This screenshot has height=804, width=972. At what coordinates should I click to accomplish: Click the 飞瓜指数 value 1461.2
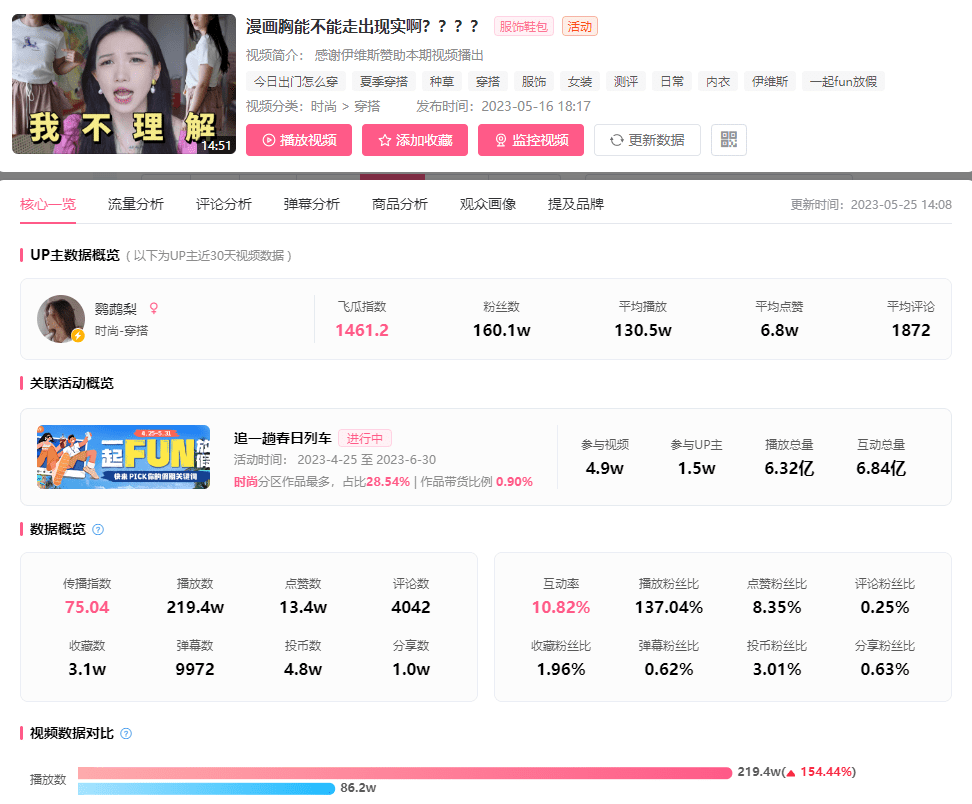click(362, 330)
